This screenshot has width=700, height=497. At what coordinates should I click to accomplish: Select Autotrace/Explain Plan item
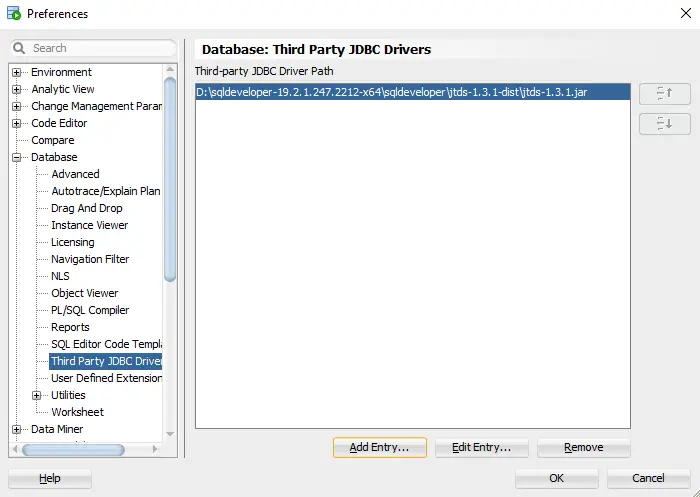tap(106, 191)
